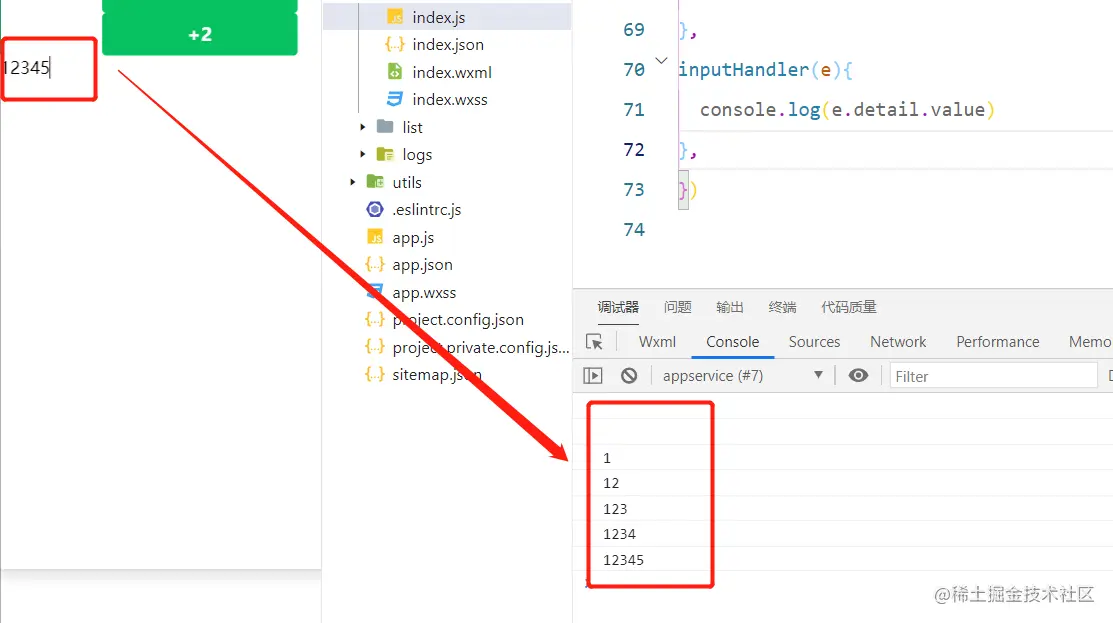Click the index.js JS file icon
The height and width of the screenshot is (623, 1113).
click(395, 16)
